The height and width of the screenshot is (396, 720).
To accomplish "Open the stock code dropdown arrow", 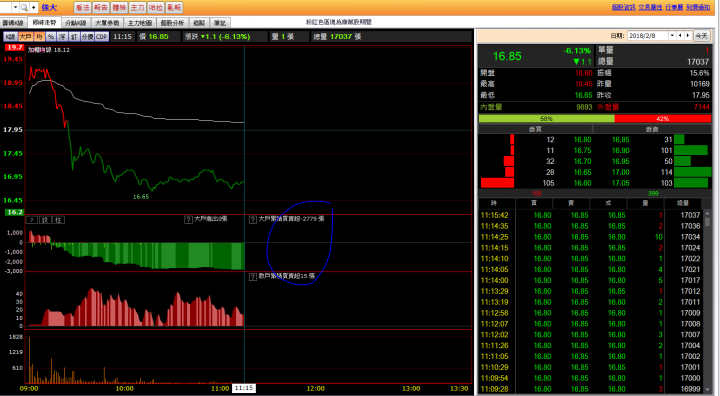I will 15,7.
